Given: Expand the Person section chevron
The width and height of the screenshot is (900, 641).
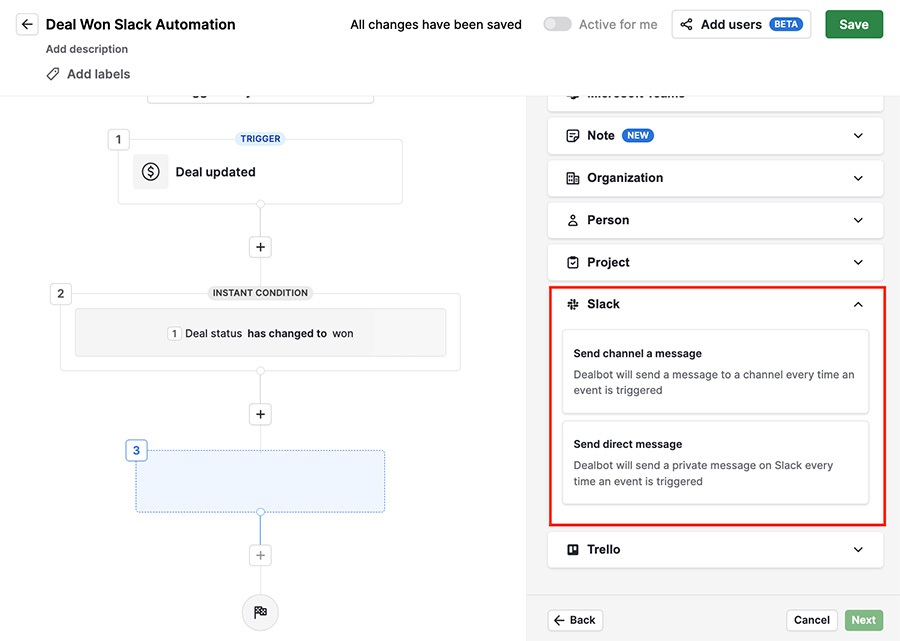Looking at the screenshot, I should coord(858,220).
